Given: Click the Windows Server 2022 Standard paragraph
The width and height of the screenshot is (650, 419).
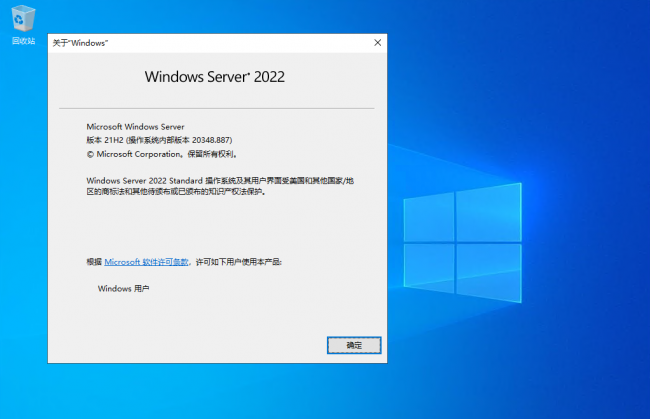Looking at the screenshot, I should click(220, 186).
